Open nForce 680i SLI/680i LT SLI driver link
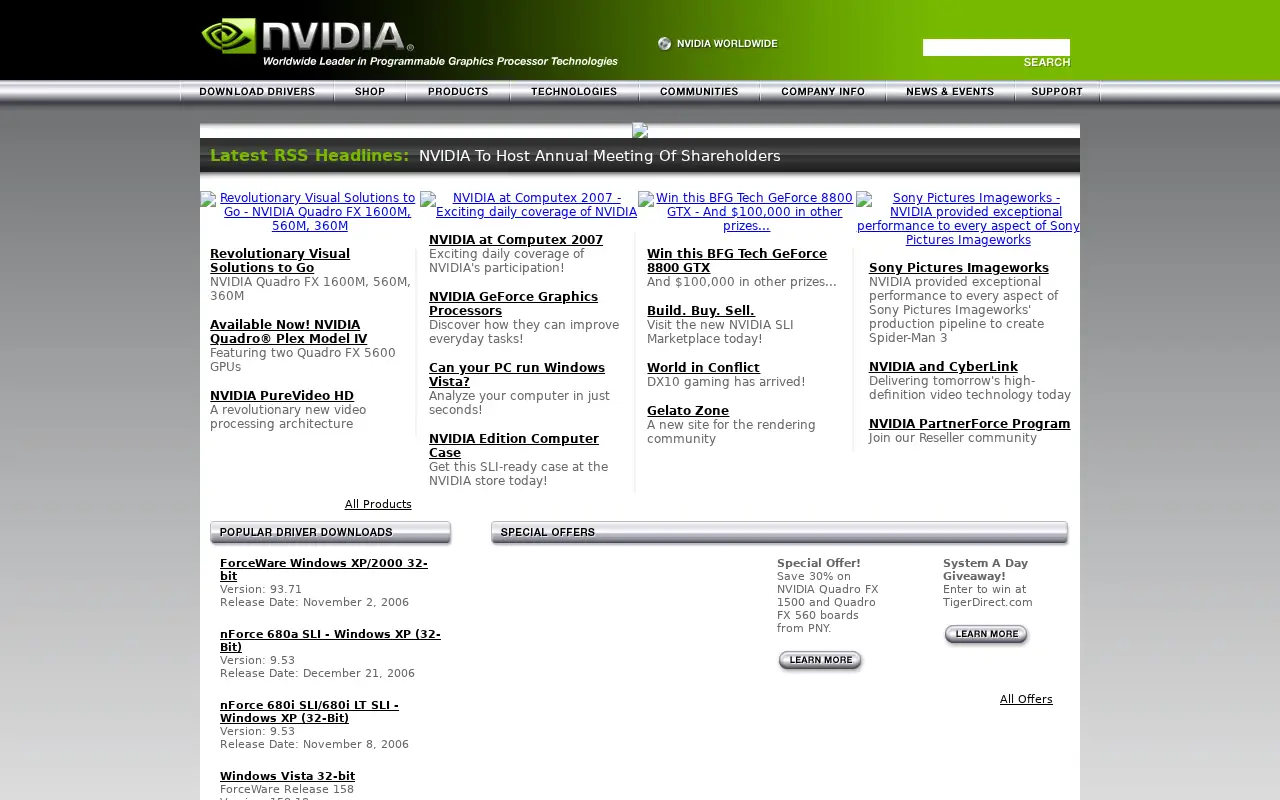Screen dimensions: 1280x800 (309, 712)
